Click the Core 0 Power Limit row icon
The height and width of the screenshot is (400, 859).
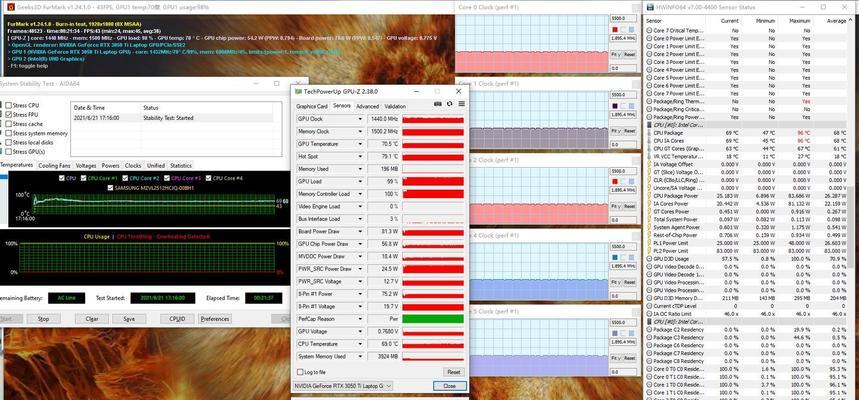pos(649,39)
